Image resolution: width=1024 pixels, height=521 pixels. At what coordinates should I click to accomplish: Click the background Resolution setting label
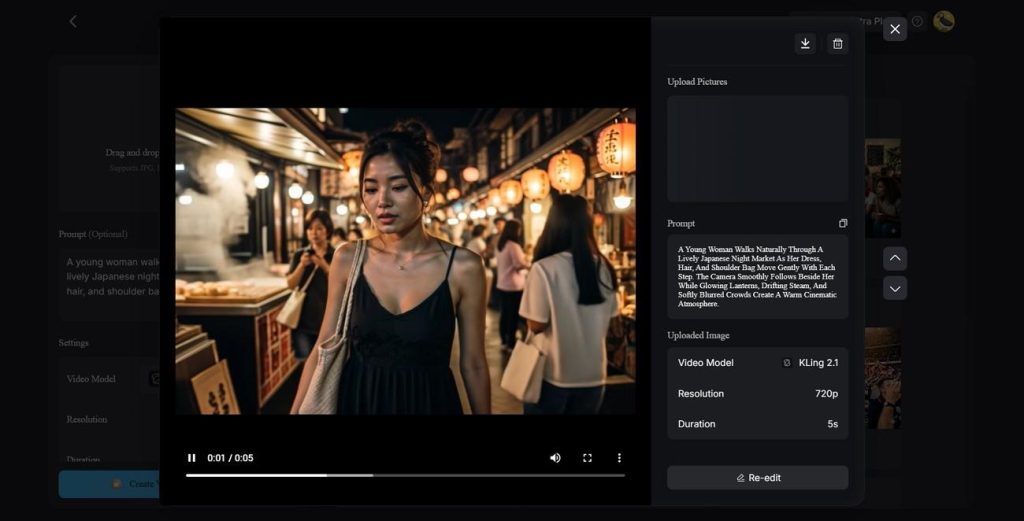tap(87, 419)
